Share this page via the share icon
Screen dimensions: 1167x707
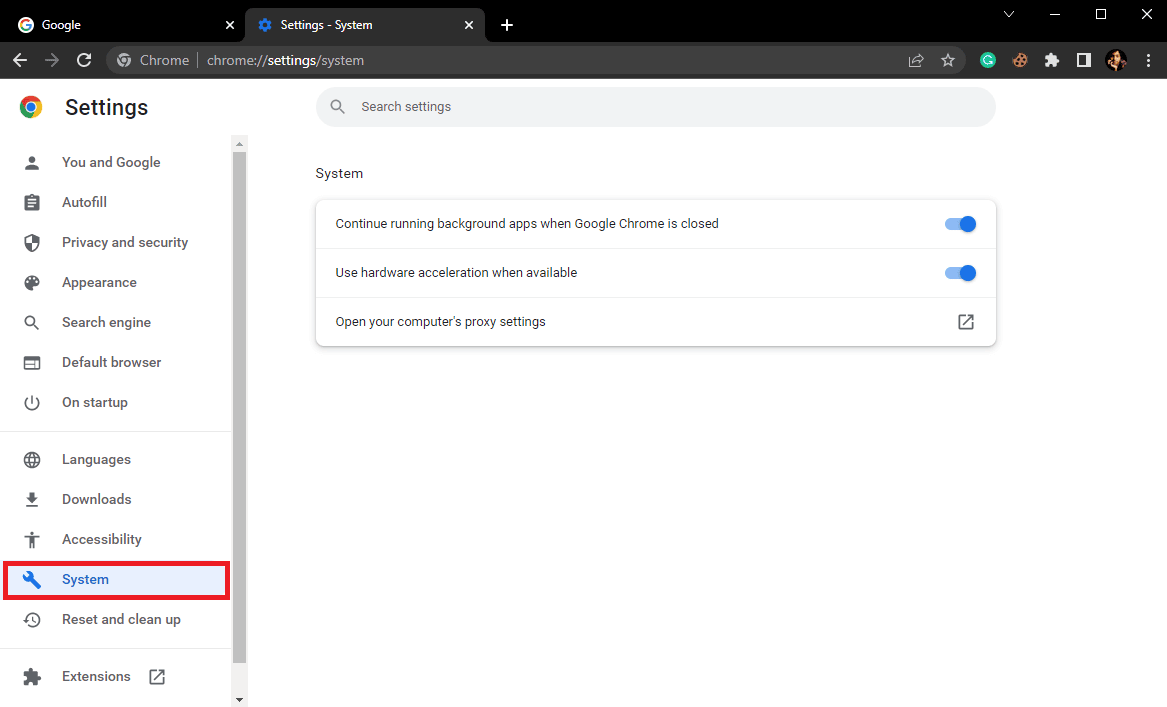[916, 60]
